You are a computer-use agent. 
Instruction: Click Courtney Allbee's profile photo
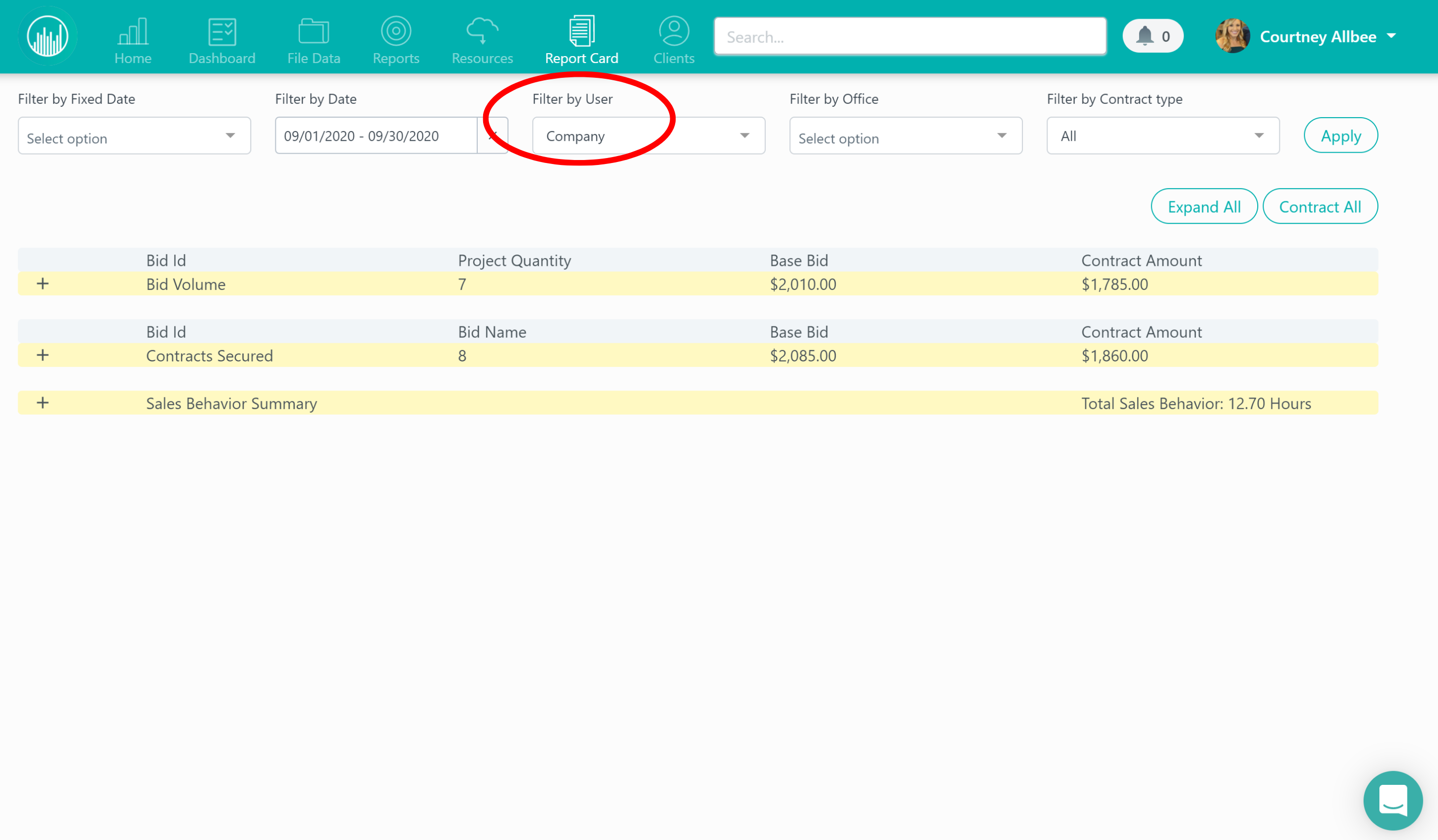click(1233, 36)
